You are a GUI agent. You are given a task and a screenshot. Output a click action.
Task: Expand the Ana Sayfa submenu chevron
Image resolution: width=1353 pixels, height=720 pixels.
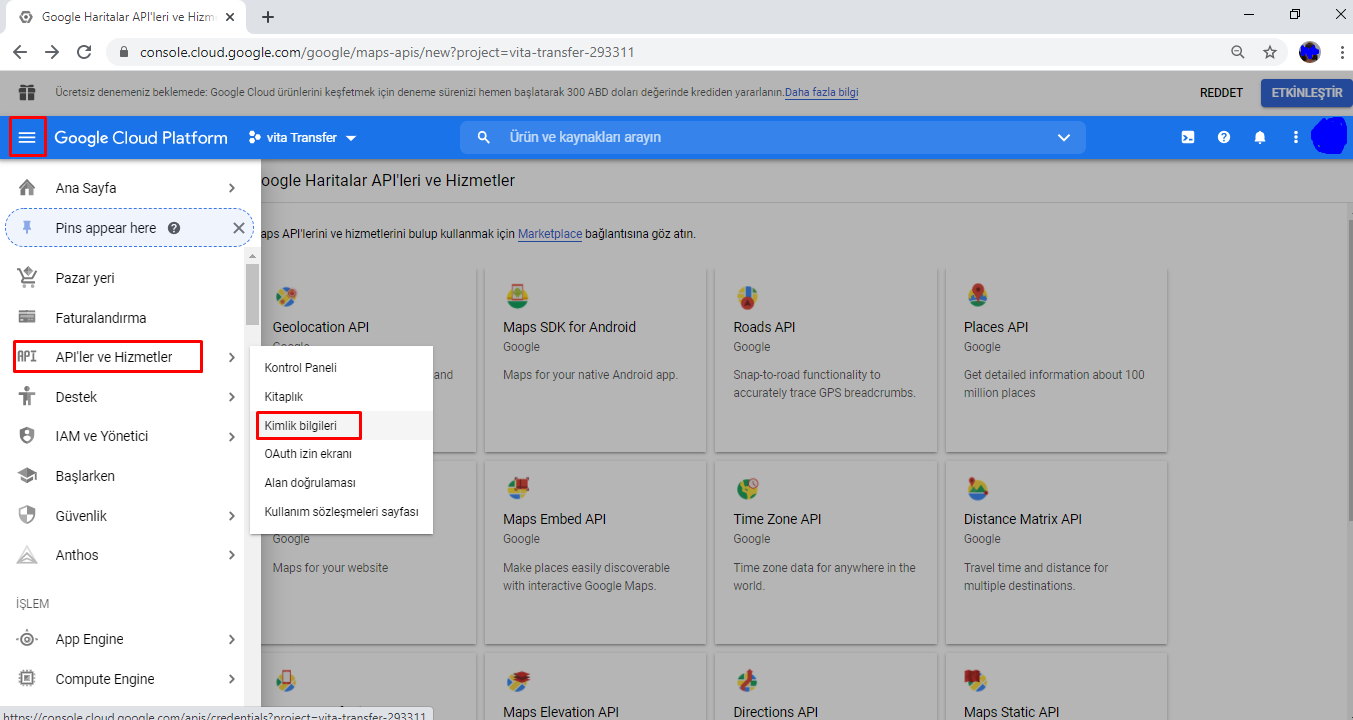(232, 188)
